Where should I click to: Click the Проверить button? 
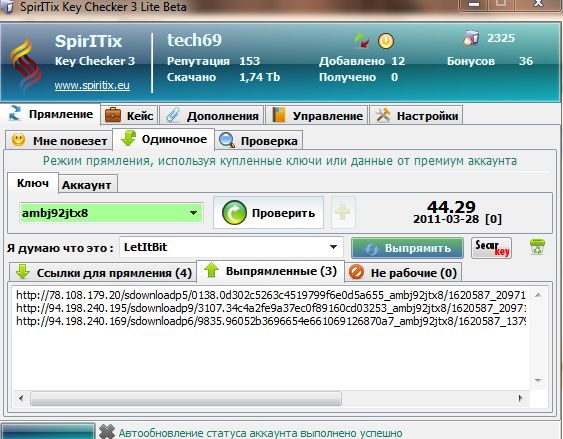tap(268, 213)
